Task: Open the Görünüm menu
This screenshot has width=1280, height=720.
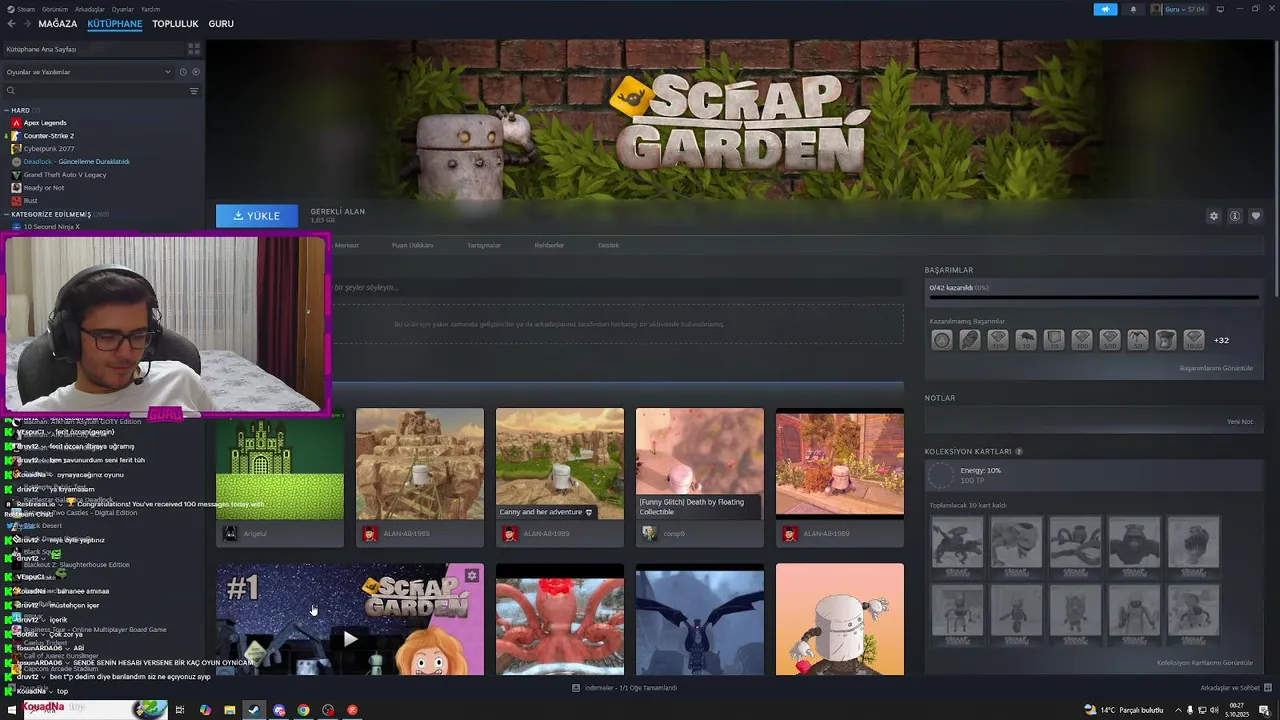Action: [x=55, y=9]
